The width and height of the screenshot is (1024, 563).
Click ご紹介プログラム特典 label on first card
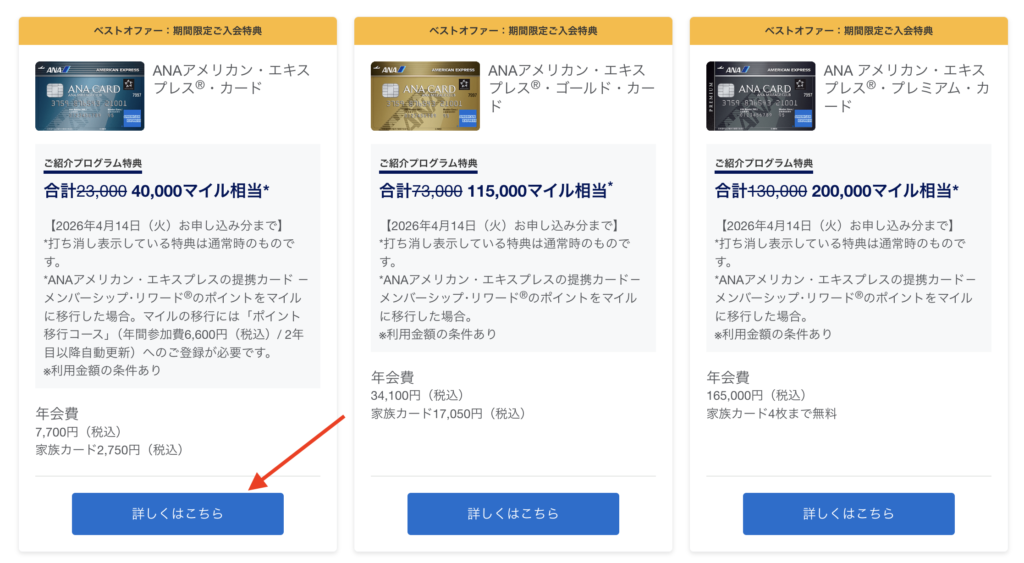[93, 163]
